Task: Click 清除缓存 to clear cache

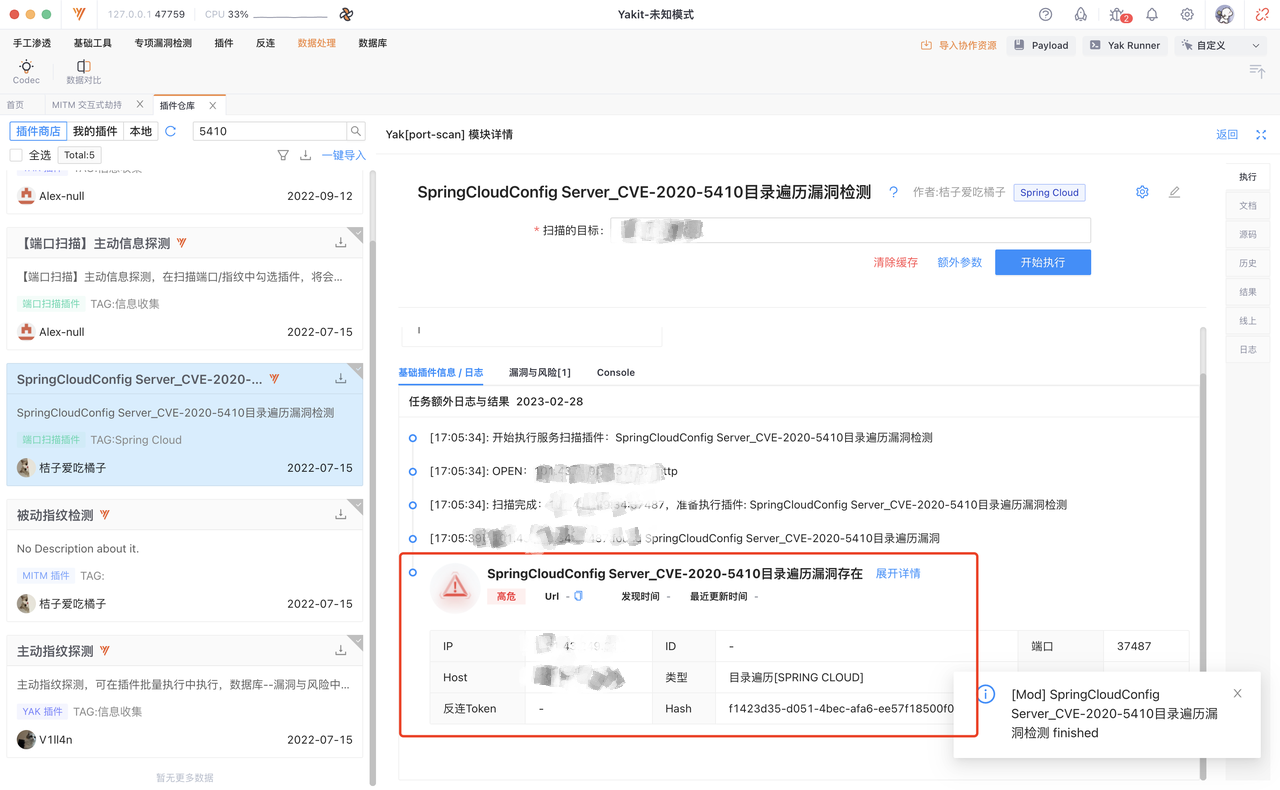Action: pos(895,262)
